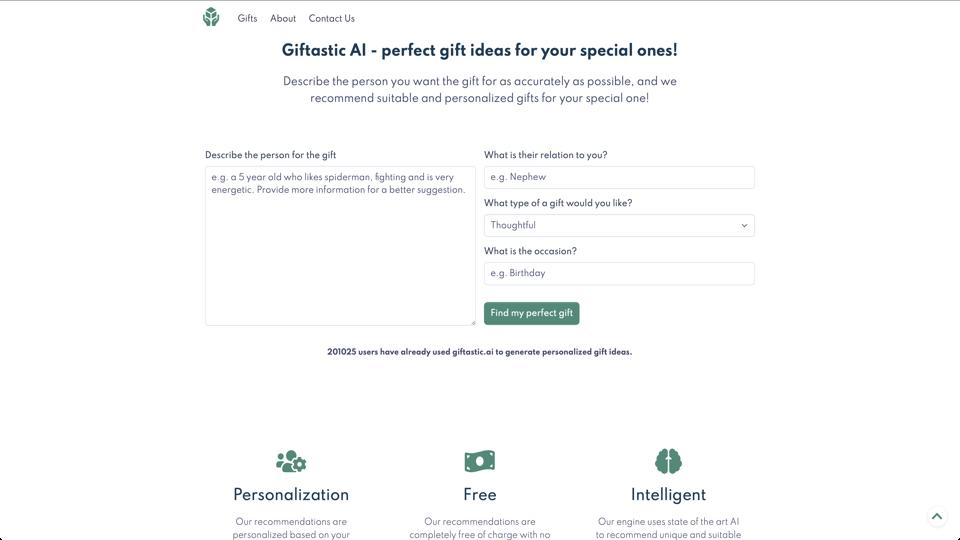Click the Intelligent brain icon
The image size is (960, 540).
[x=668, y=461]
